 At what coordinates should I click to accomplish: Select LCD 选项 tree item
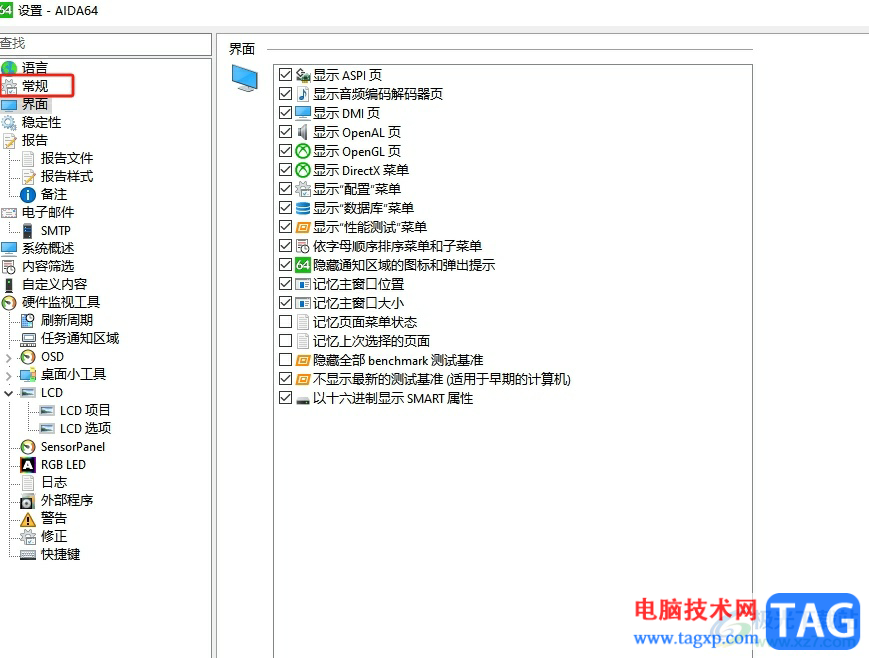click(x=85, y=429)
